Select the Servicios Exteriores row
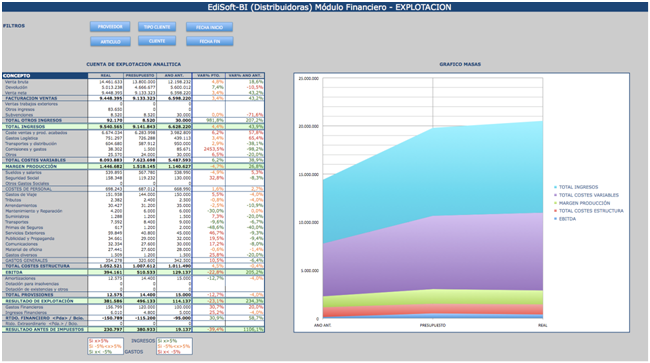 click(133, 233)
